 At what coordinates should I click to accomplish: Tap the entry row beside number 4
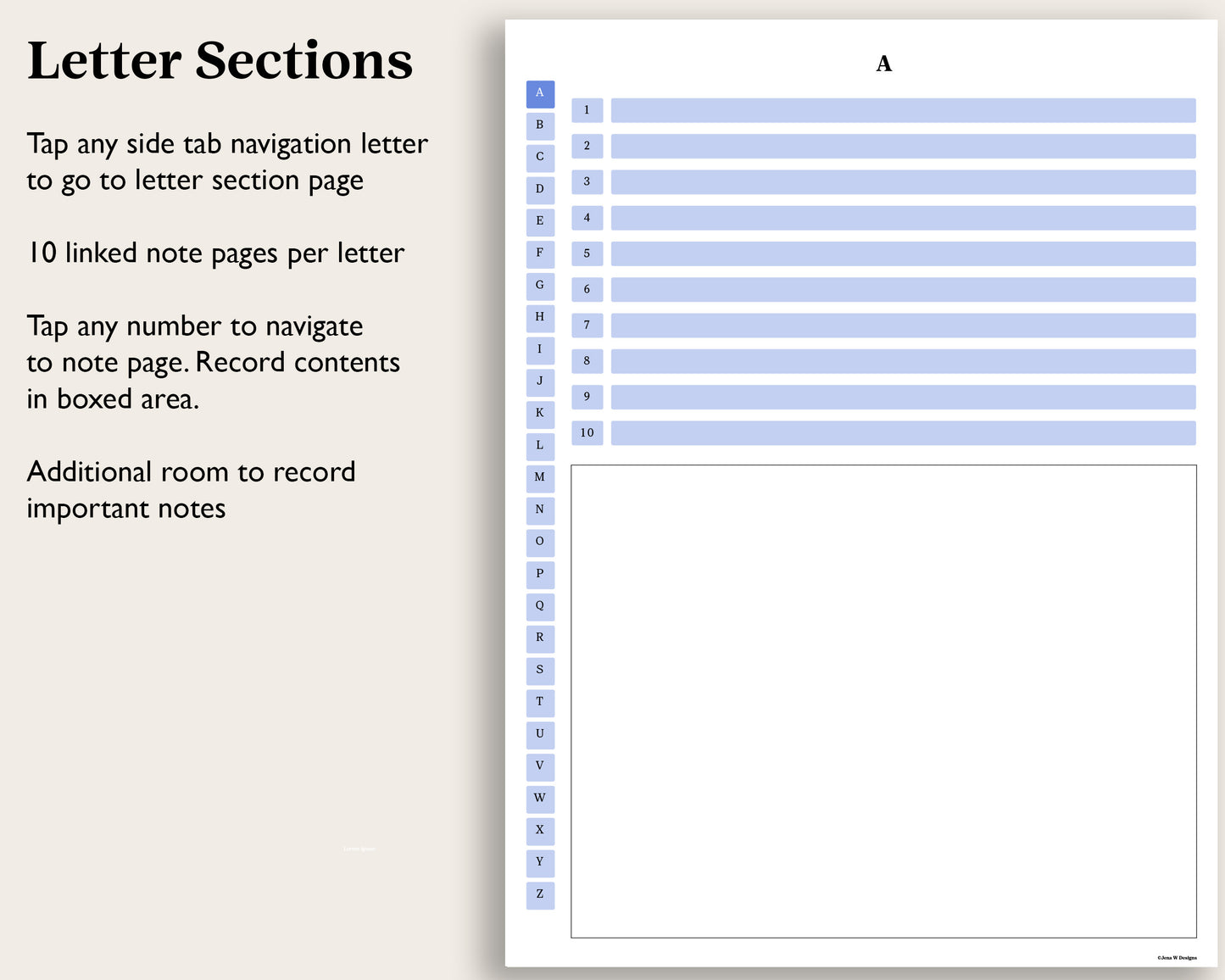click(903, 218)
